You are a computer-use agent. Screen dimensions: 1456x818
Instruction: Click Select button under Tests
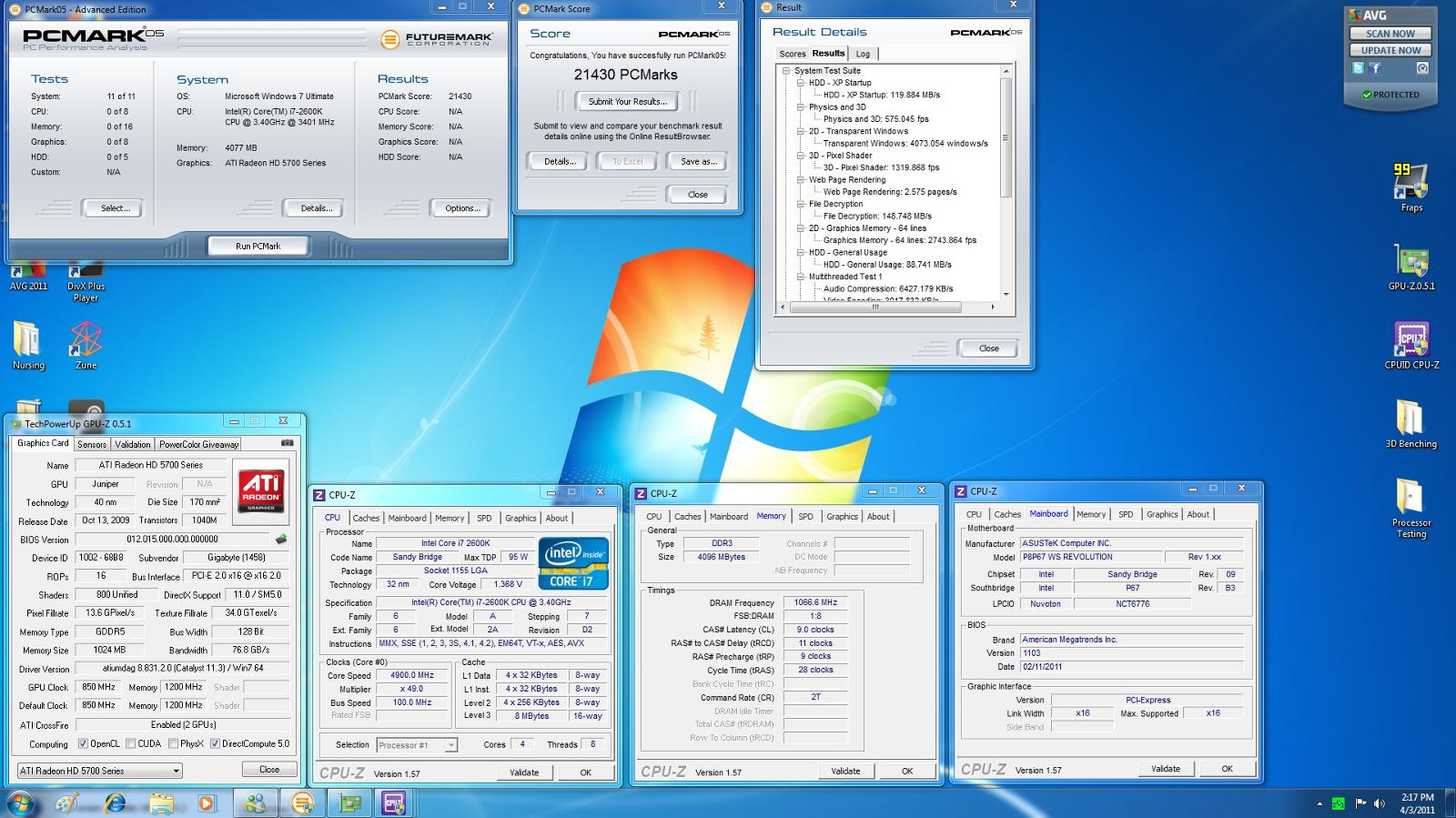pos(115,208)
